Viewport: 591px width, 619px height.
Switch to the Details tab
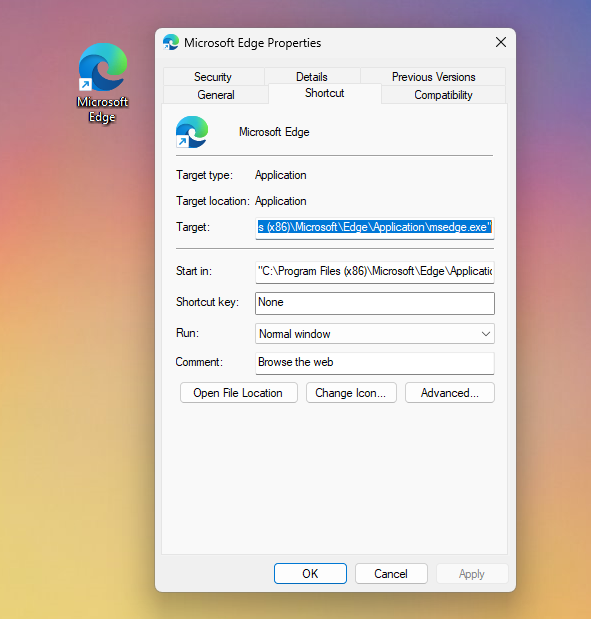(x=312, y=77)
